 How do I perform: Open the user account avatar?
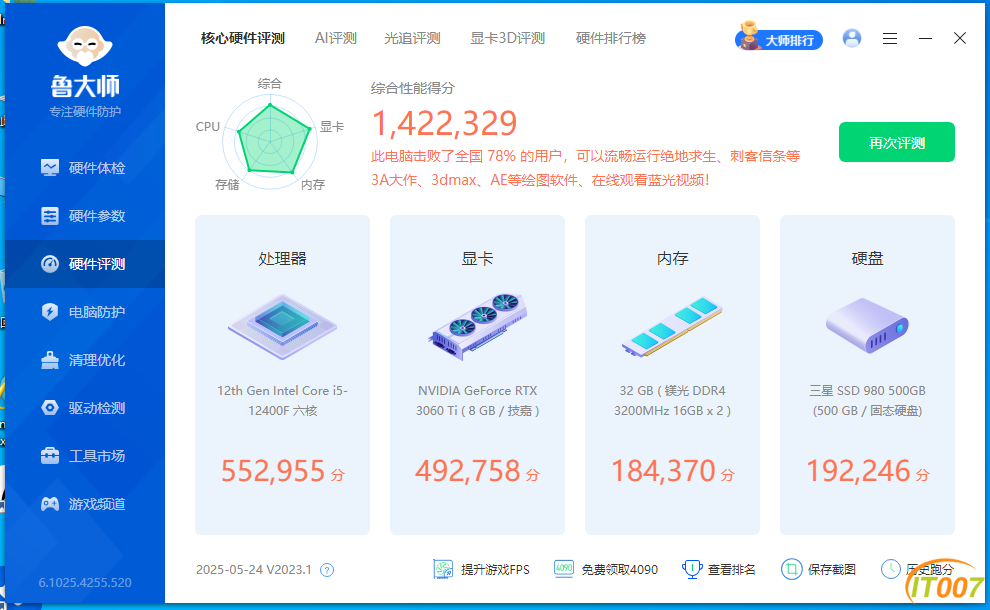[x=852, y=39]
